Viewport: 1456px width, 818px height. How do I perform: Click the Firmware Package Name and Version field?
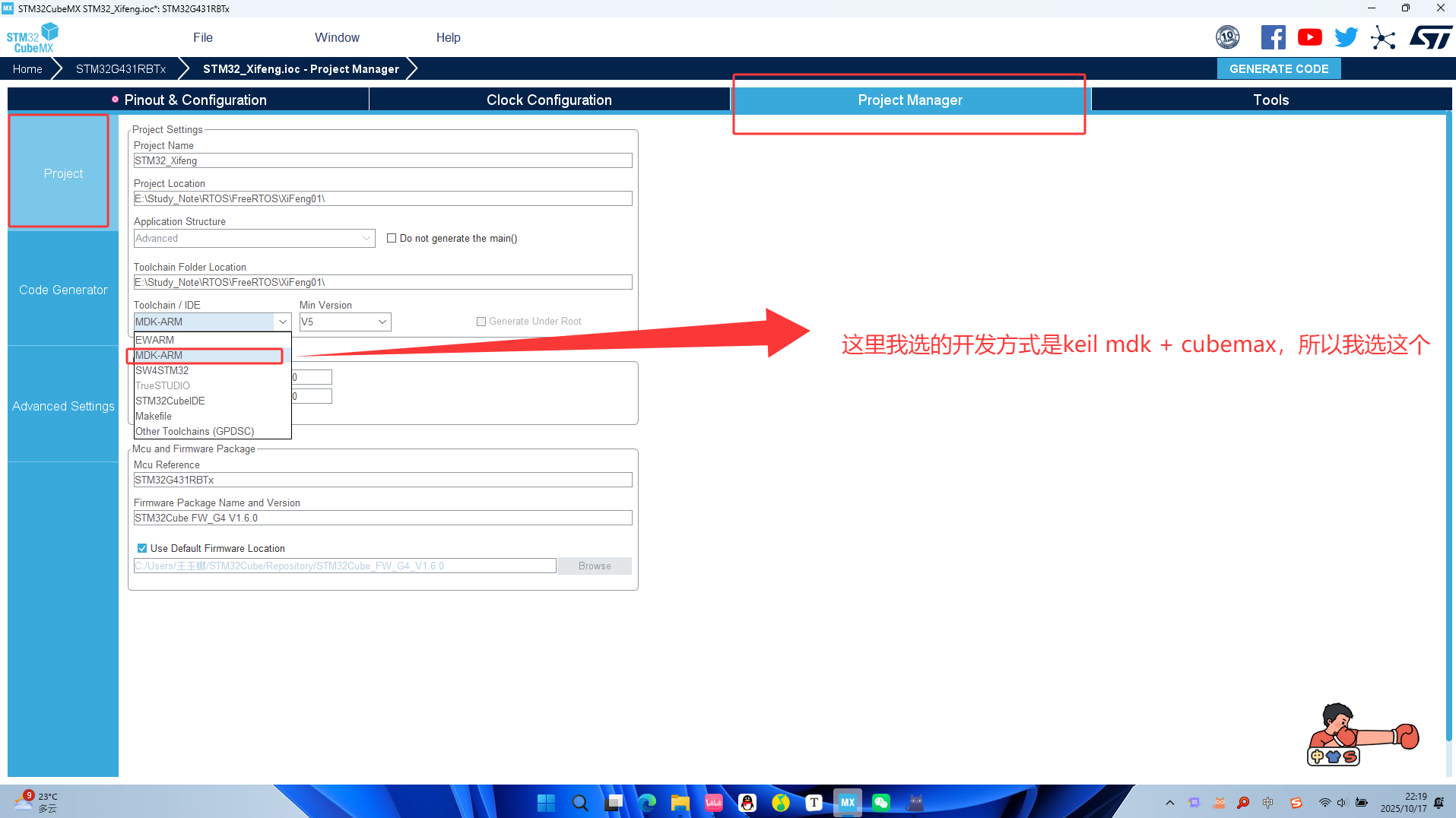[382, 518]
